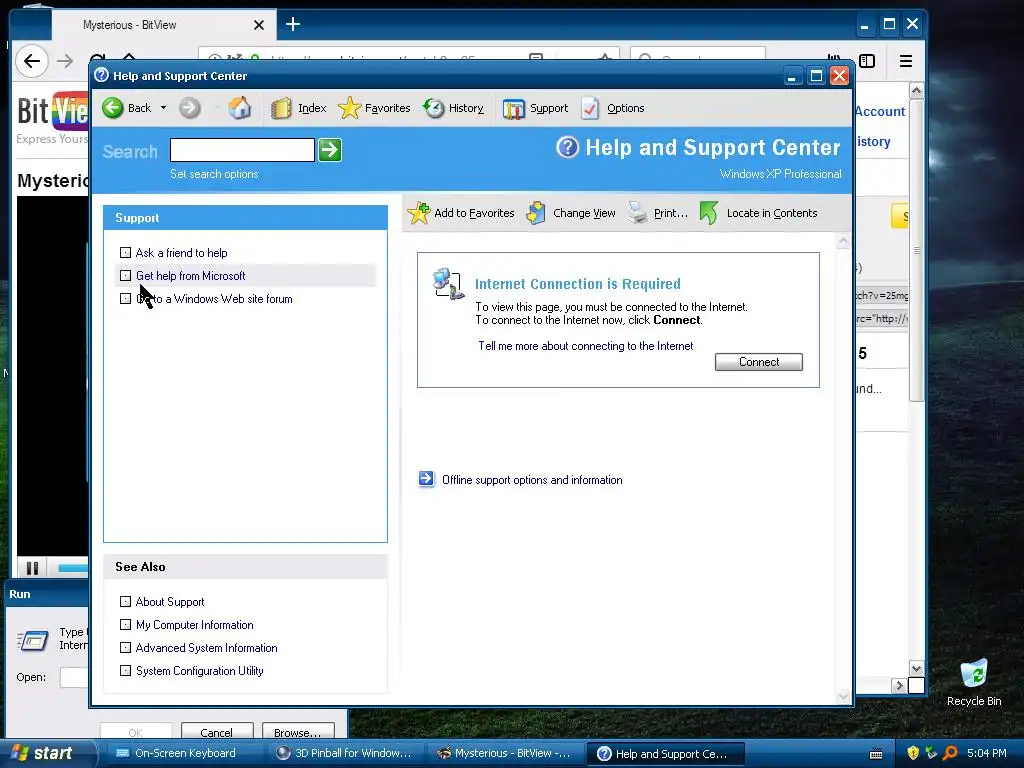
Task: Switch to 3D Pinball taskbar item
Action: (345, 753)
